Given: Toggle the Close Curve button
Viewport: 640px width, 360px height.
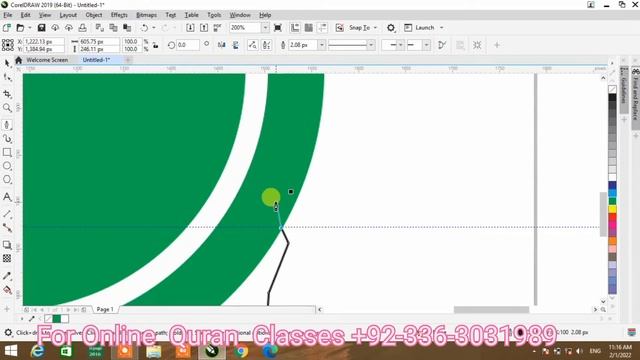Looking at the screenshot, I should 442,45.
